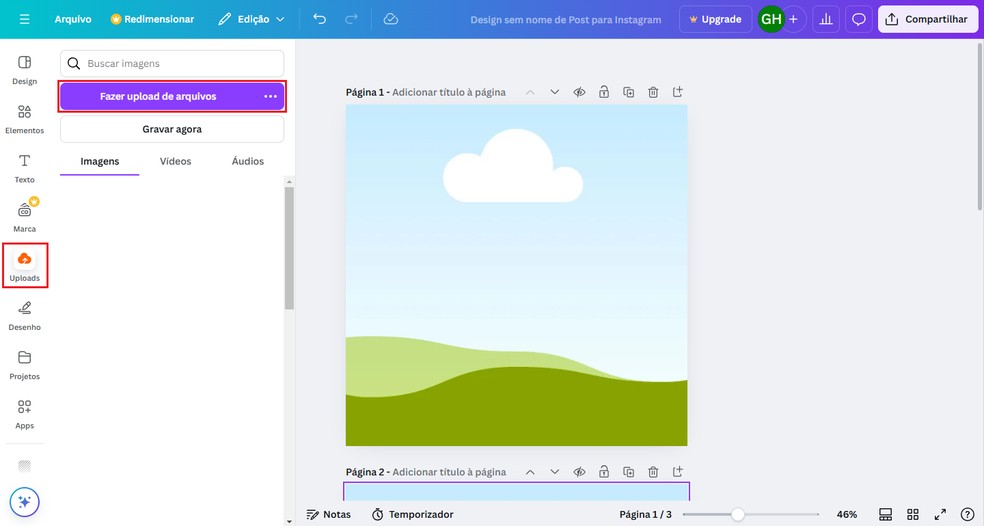This screenshot has height=526, width=984.
Task: Open the Marca sidebar panel
Action: tap(24, 217)
